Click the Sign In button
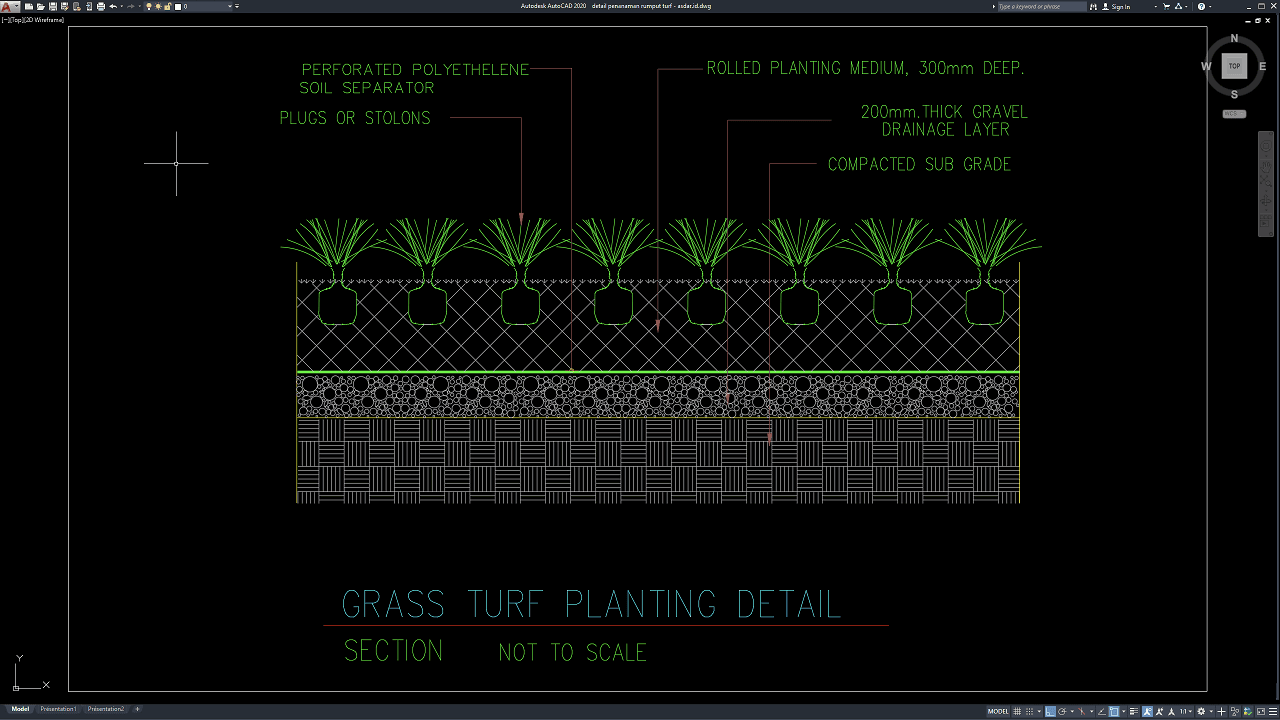 click(x=1120, y=6)
